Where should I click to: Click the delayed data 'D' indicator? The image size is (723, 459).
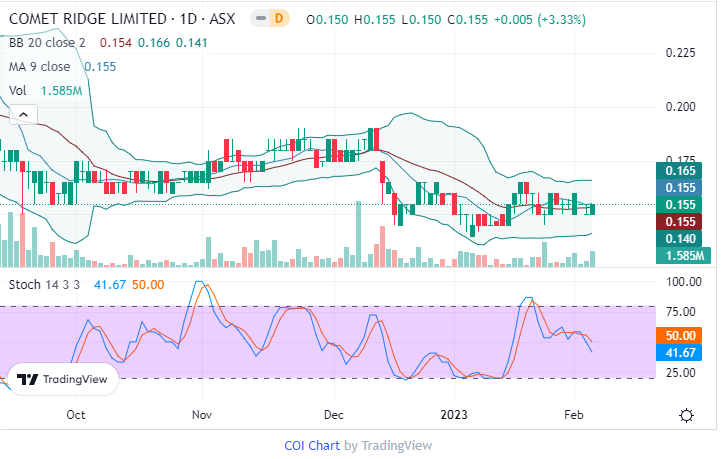pos(280,19)
